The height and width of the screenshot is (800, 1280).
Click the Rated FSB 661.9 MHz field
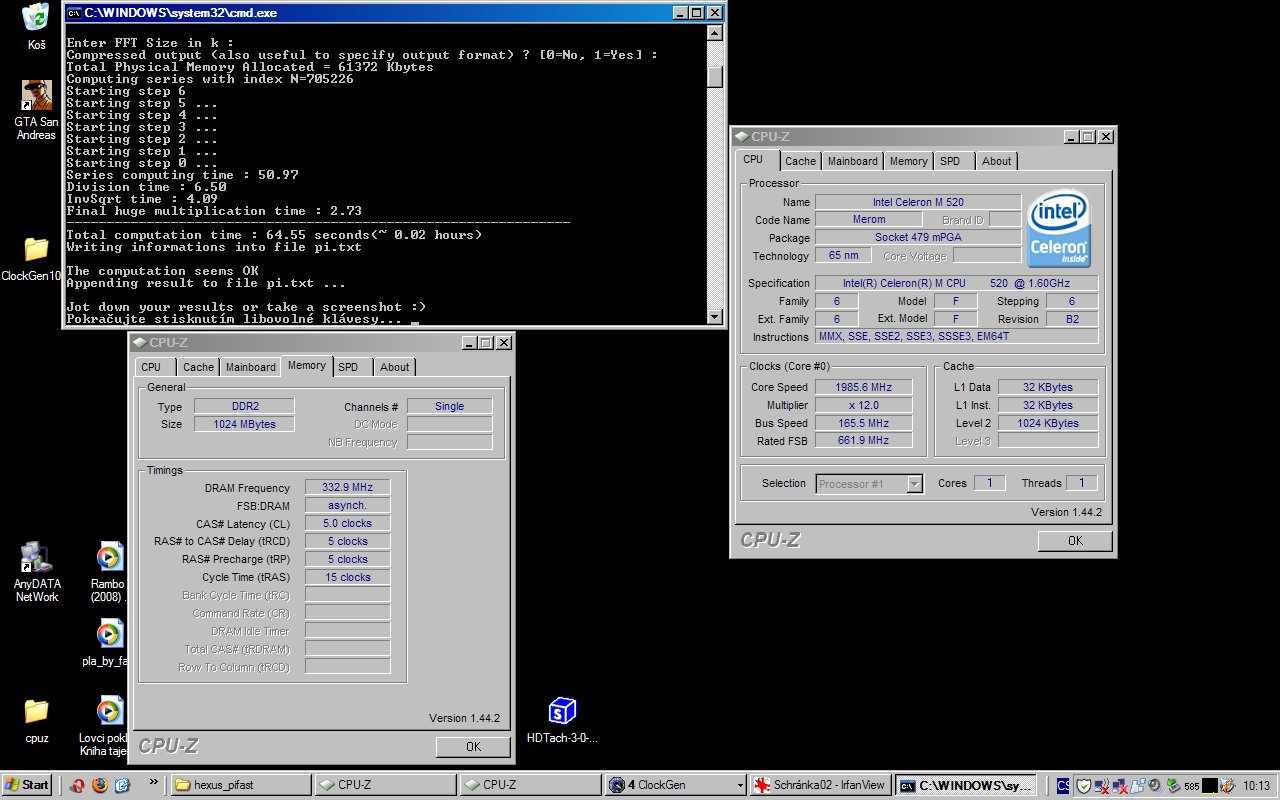[864, 440]
